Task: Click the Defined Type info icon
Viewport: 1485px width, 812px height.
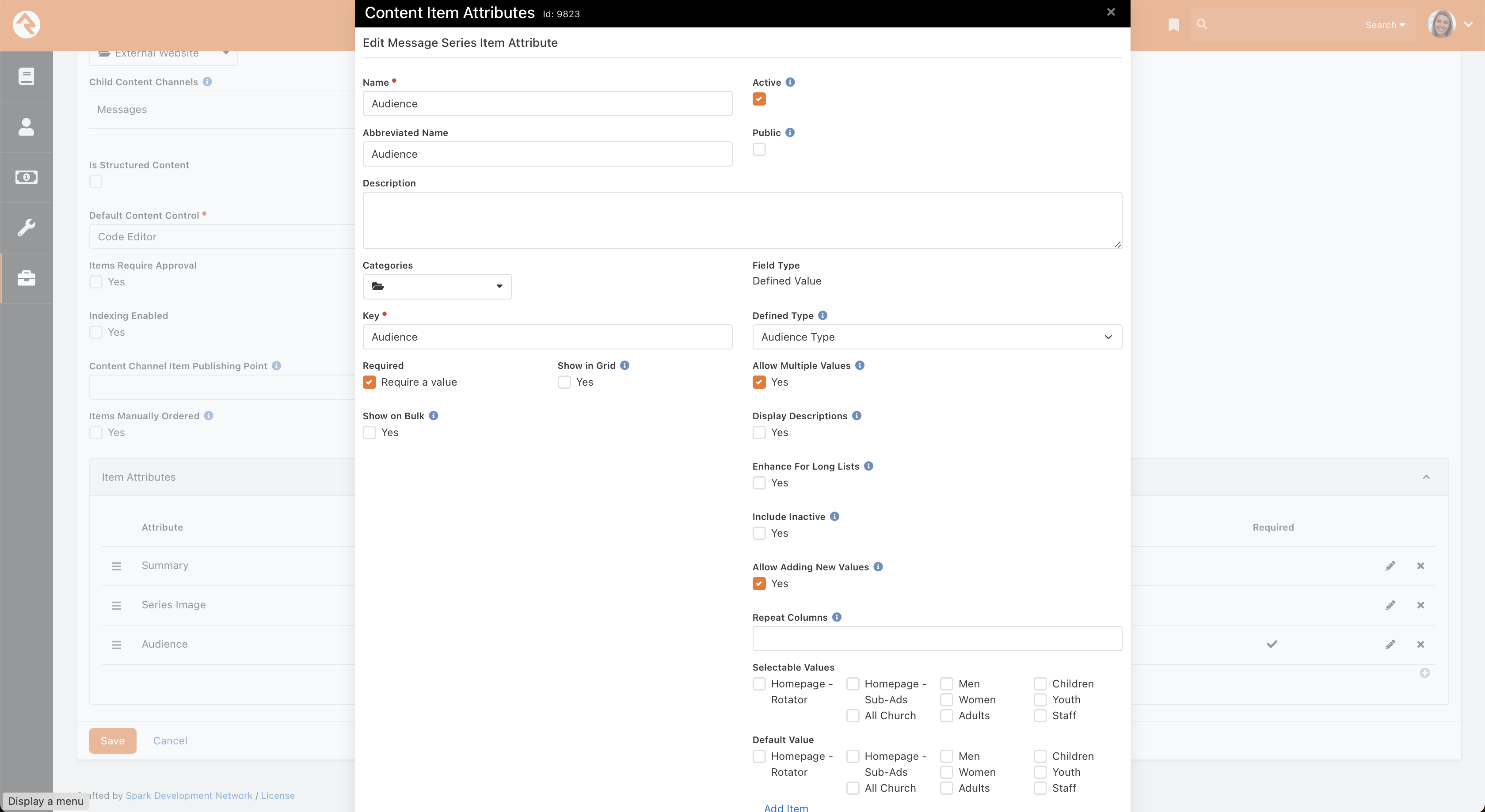Action: [822, 315]
